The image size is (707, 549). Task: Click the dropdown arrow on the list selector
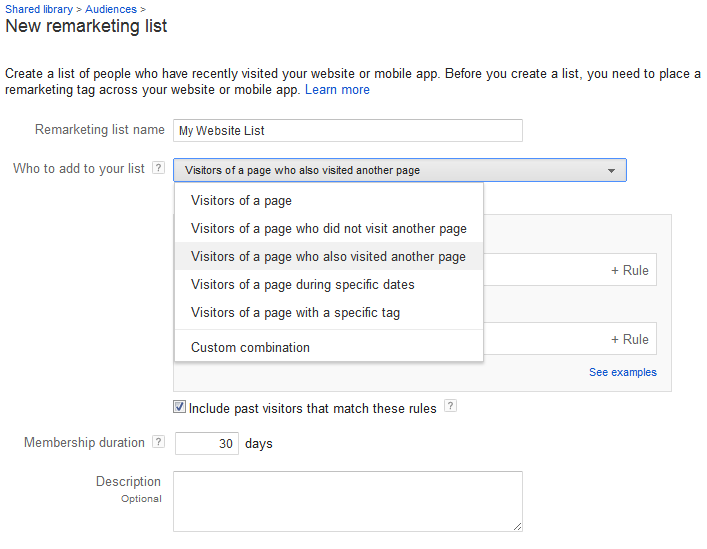click(611, 171)
